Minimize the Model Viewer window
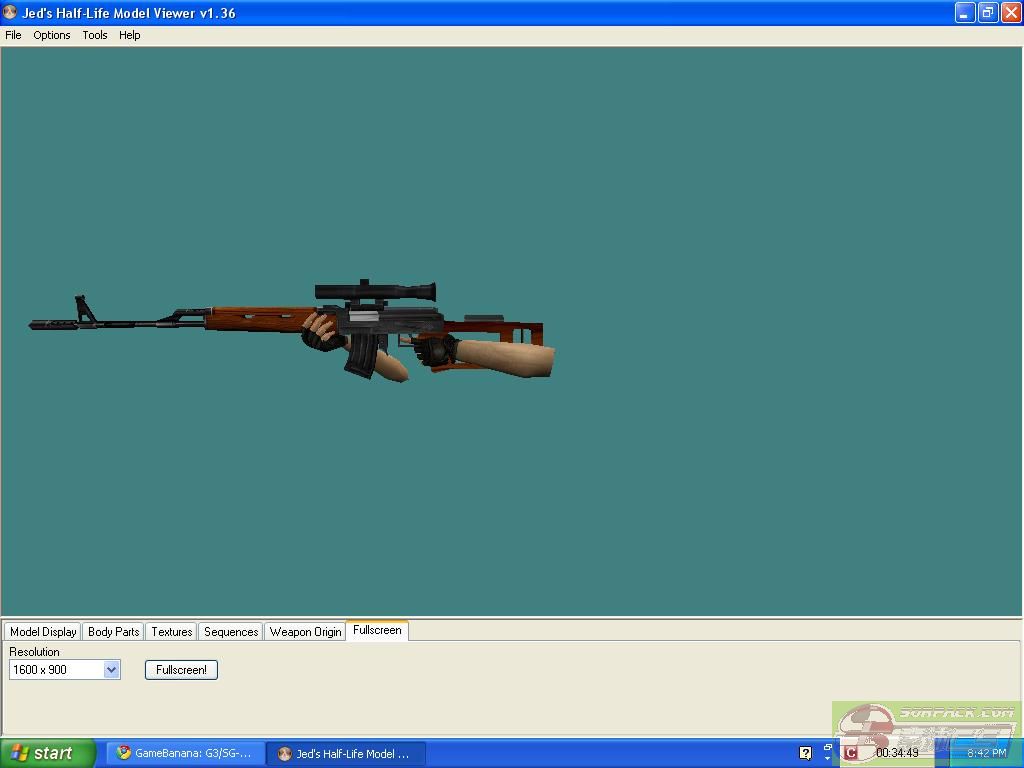The width and height of the screenshot is (1024, 768). coord(965,12)
